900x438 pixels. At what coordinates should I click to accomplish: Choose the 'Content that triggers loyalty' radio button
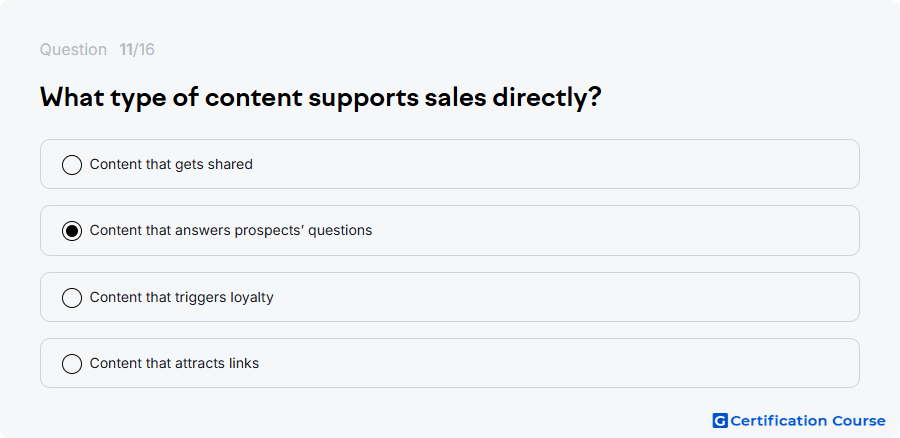[72, 298]
